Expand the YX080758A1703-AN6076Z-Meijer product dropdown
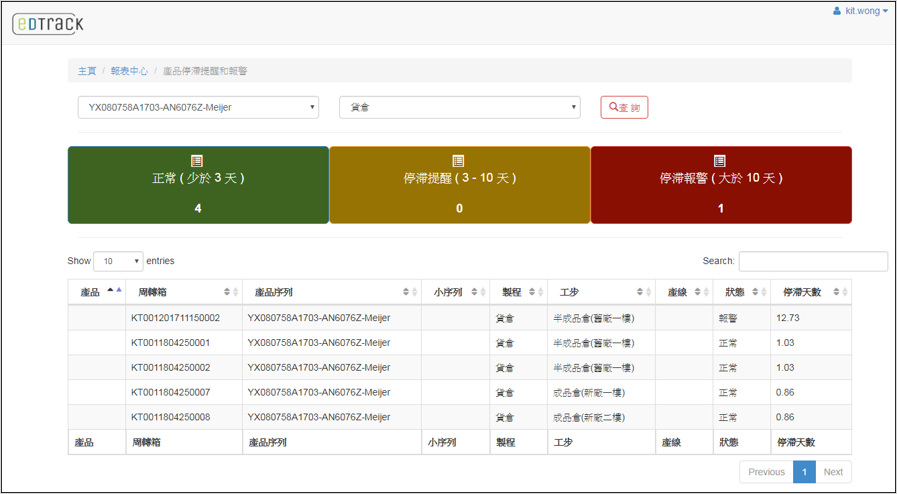The image size is (897, 494). (198, 107)
